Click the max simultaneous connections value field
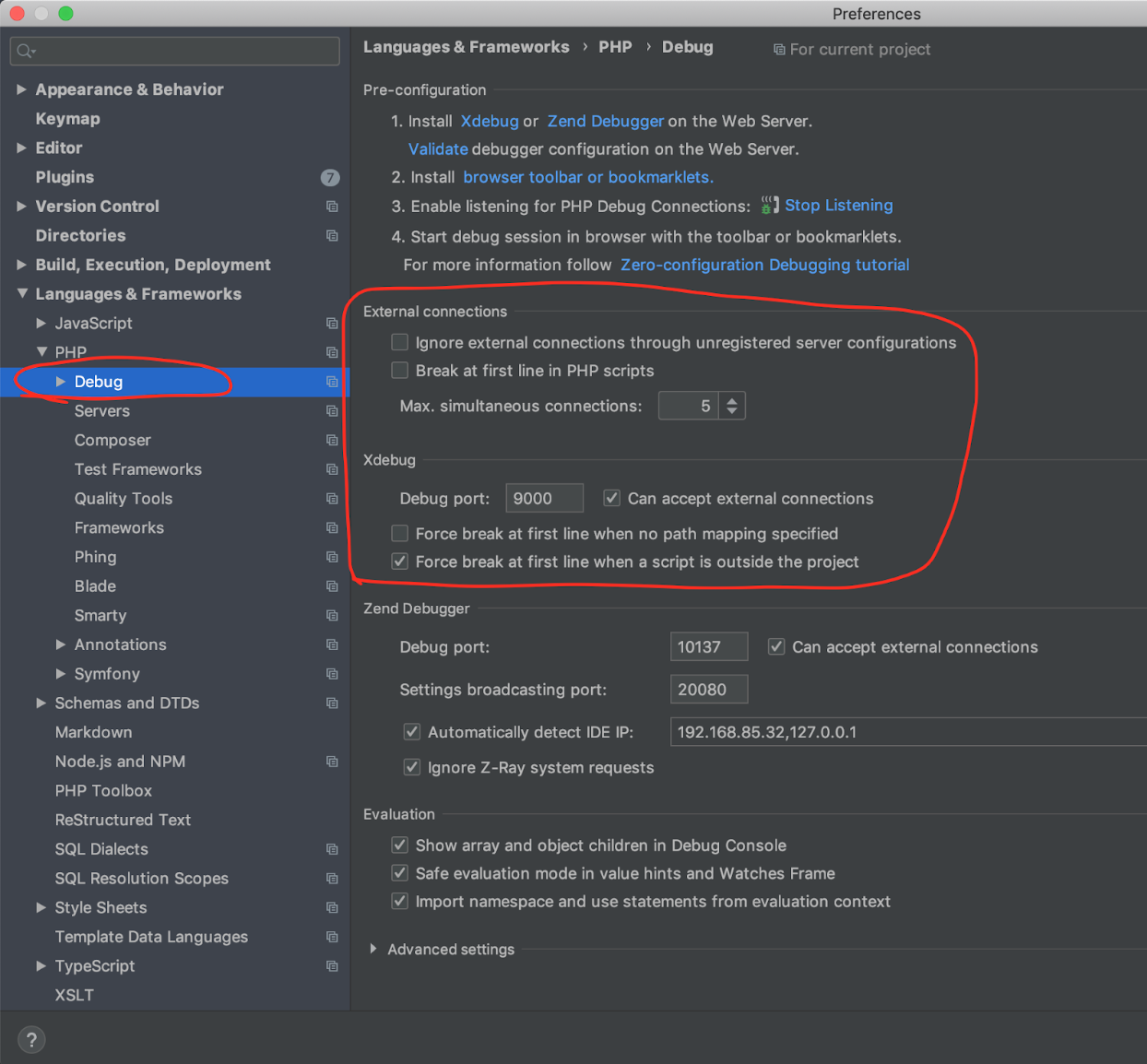Screen dimensions: 1147x1064 (x=690, y=406)
